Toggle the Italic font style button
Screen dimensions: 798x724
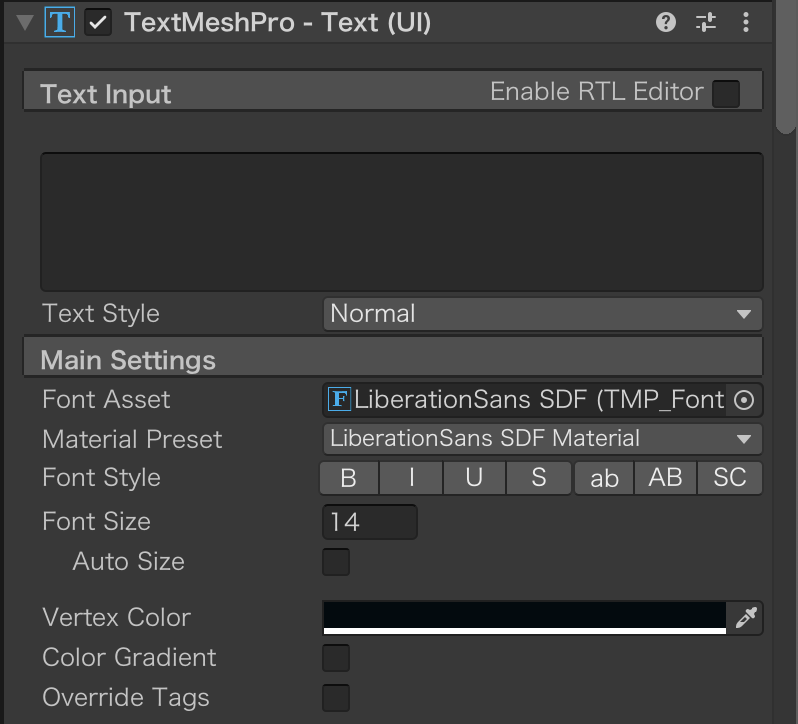pos(411,478)
